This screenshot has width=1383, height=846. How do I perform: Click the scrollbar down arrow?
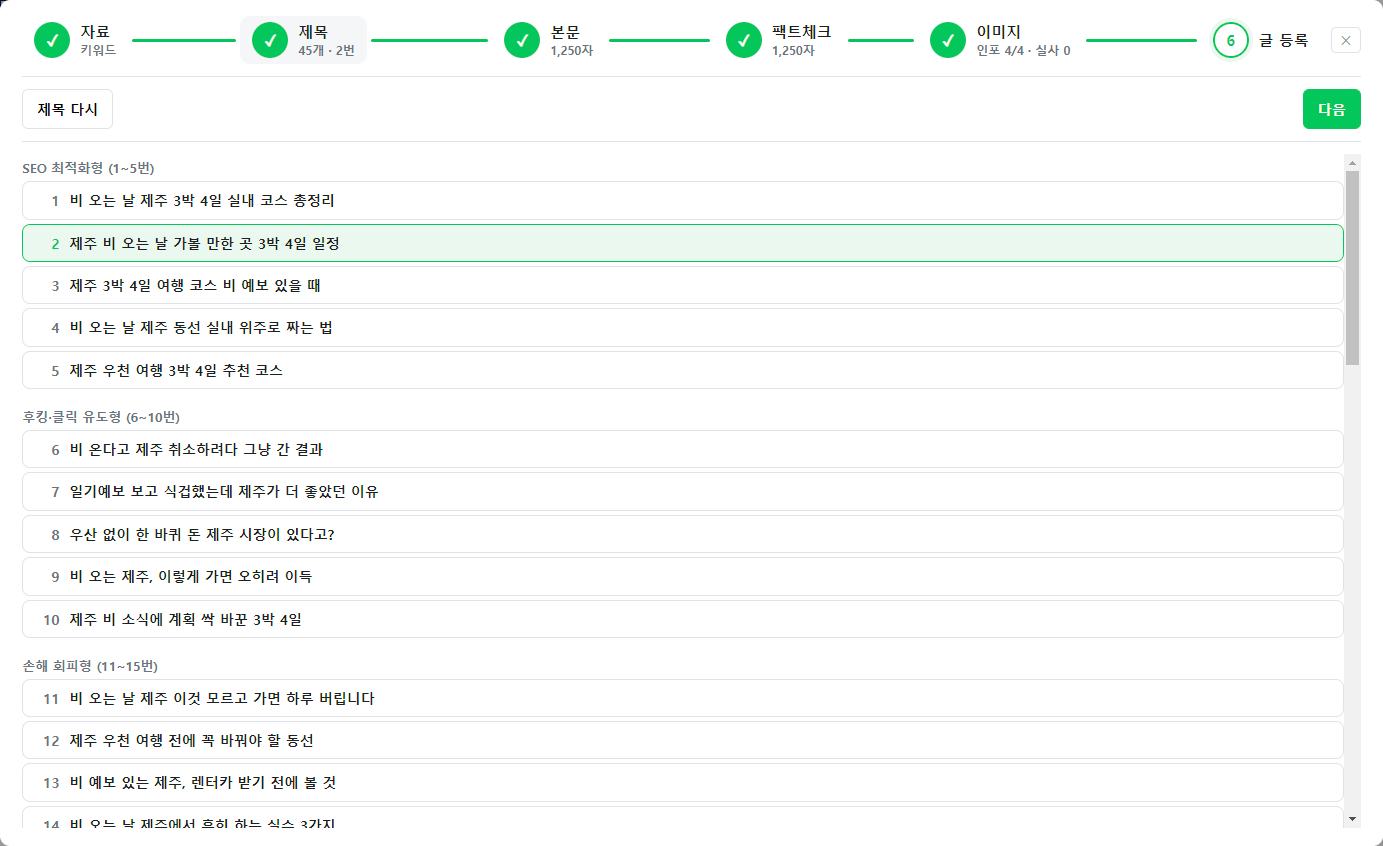[1353, 819]
